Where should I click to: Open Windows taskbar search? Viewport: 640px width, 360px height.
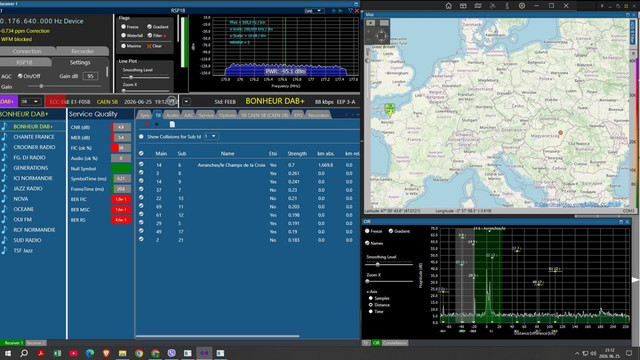click(x=24, y=353)
